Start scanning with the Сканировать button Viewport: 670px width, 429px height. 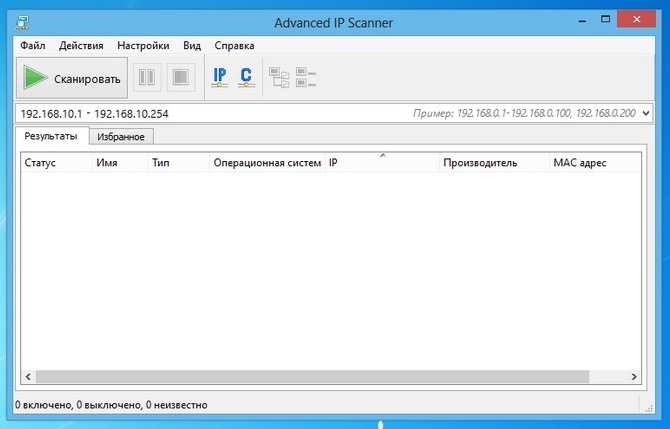coord(72,78)
